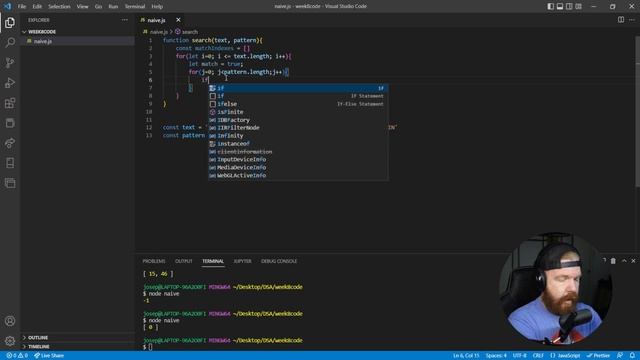Open the File menu
640x360 pixels.
22,7
